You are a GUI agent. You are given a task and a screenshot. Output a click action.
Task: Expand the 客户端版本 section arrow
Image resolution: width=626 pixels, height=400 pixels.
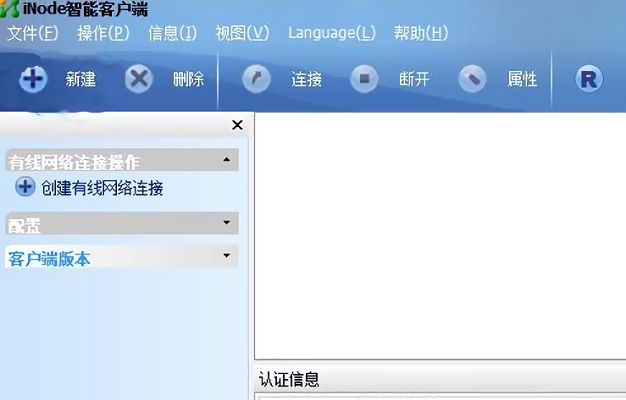tap(227, 257)
